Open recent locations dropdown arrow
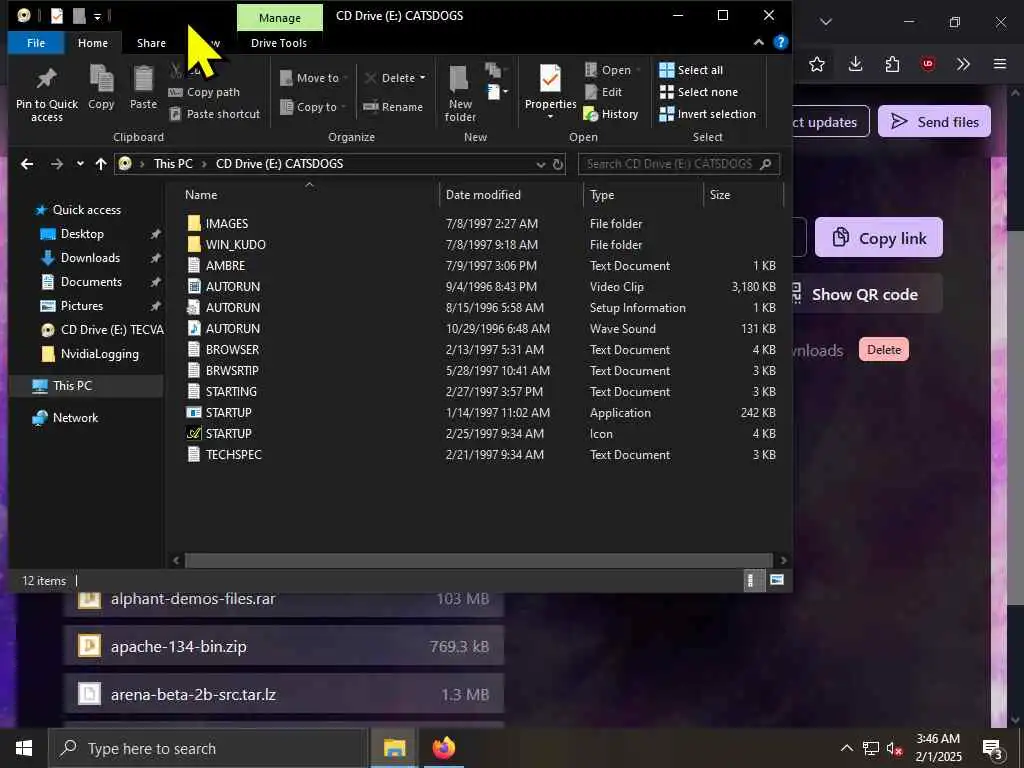Viewport: 1024px width, 768px height. (80, 164)
